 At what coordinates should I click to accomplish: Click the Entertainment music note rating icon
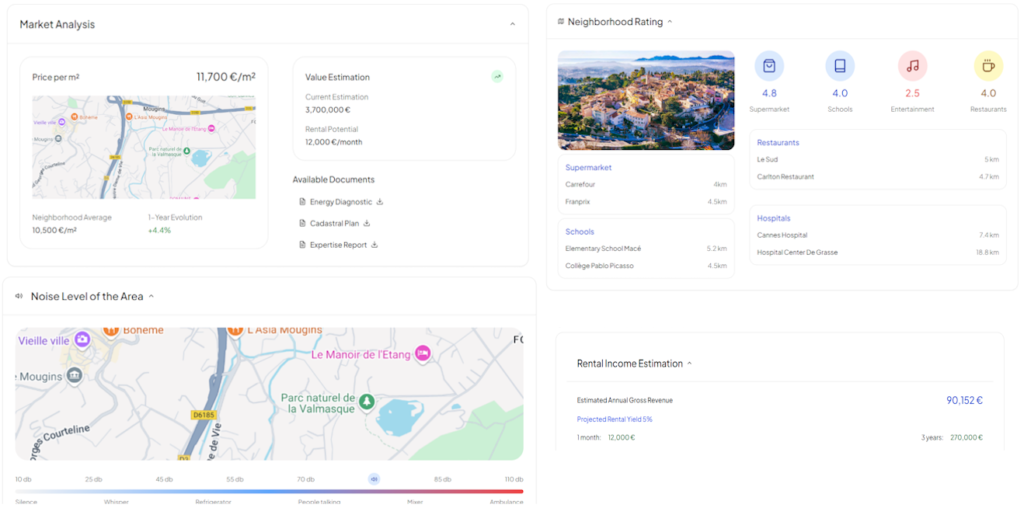point(912,66)
